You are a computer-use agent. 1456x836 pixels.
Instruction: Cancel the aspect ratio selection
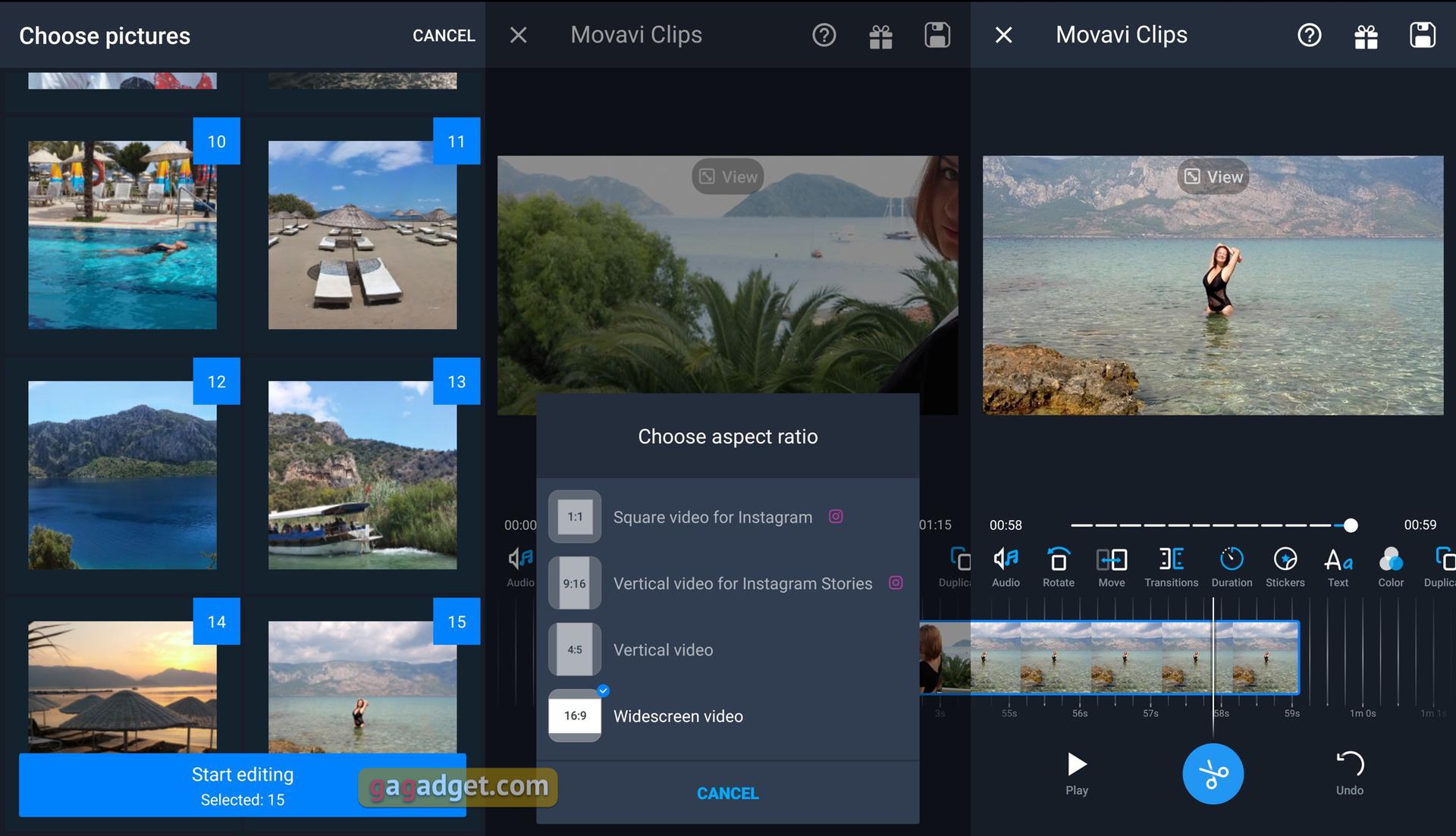tap(728, 792)
